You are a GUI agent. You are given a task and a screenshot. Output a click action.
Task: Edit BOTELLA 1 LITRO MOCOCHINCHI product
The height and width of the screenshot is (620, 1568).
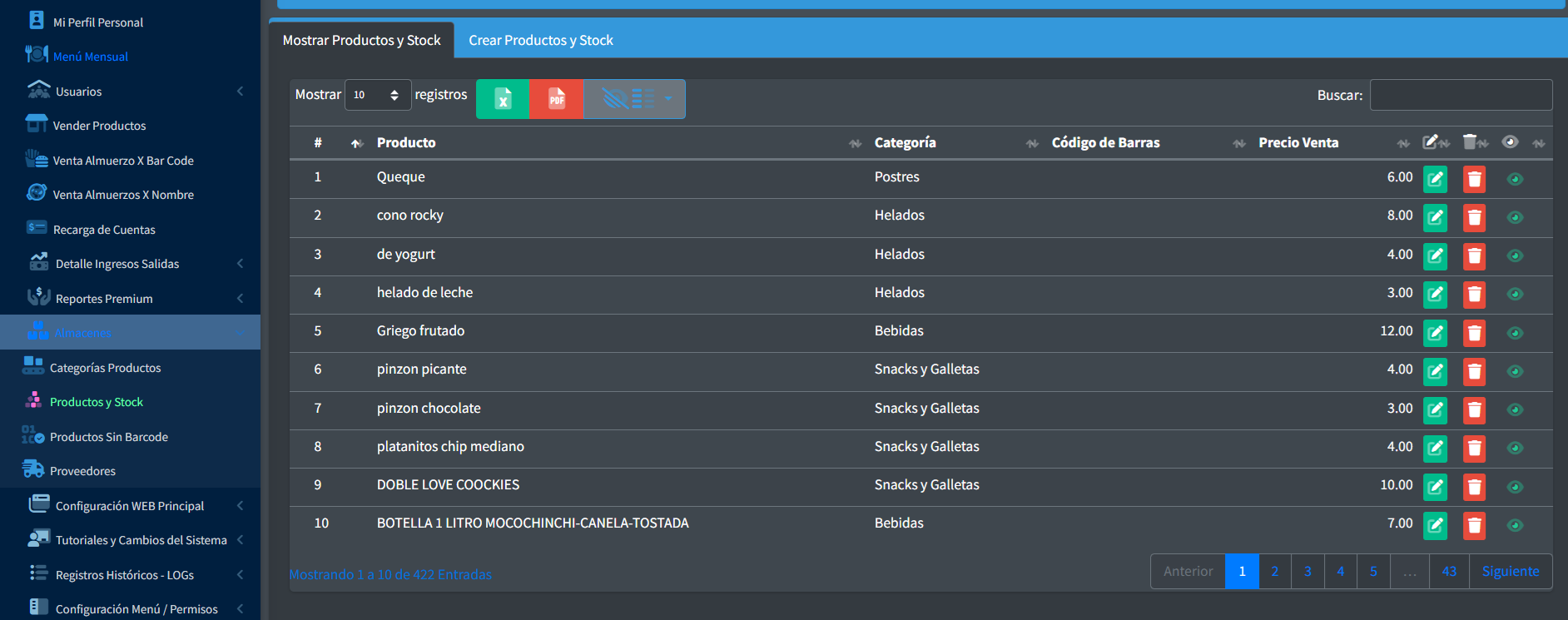pos(1435,525)
